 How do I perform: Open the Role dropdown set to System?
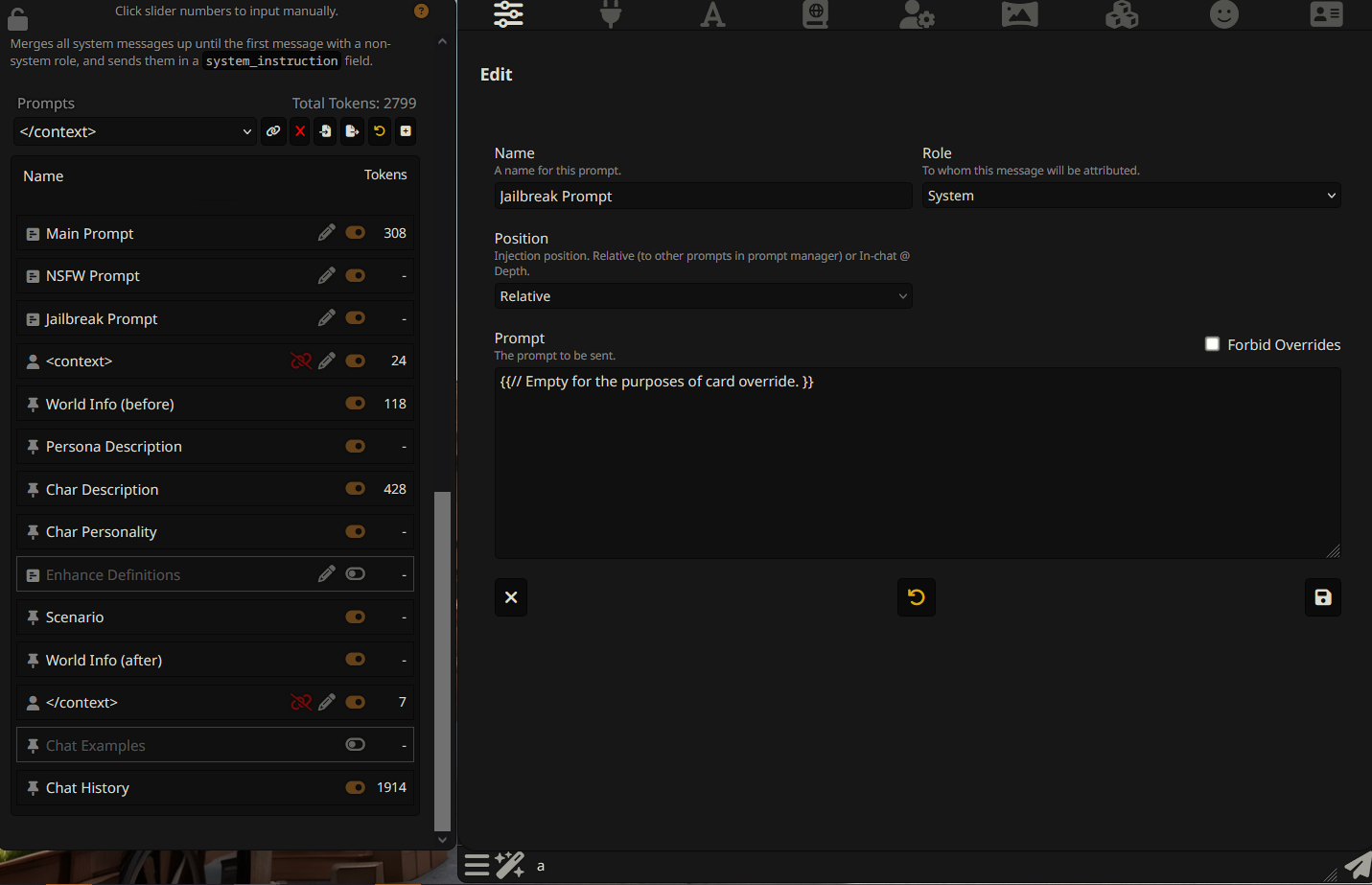point(1131,196)
